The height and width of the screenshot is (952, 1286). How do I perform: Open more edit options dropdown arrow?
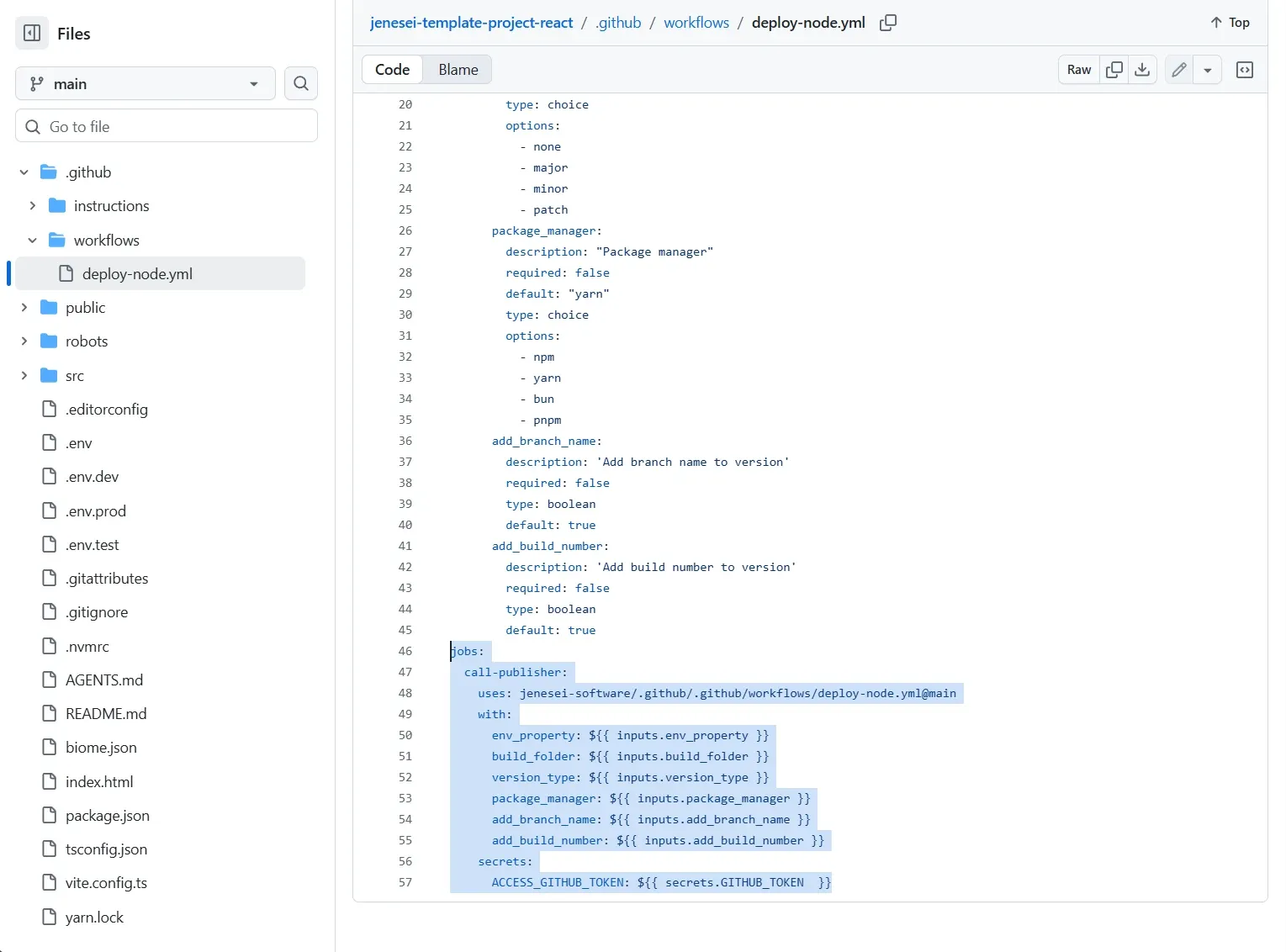tap(1207, 70)
